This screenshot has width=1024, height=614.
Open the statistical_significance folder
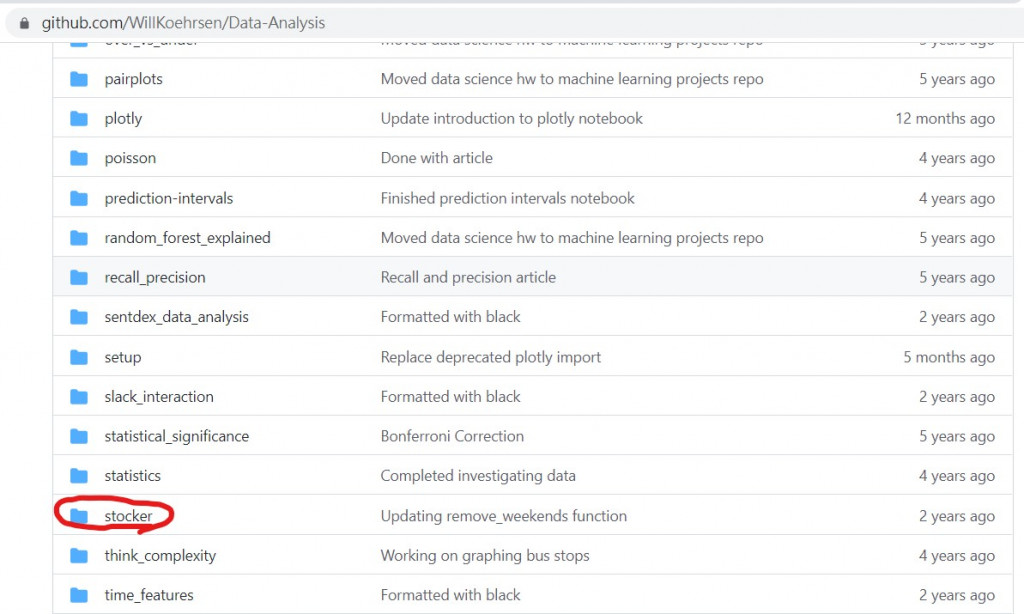176,436
